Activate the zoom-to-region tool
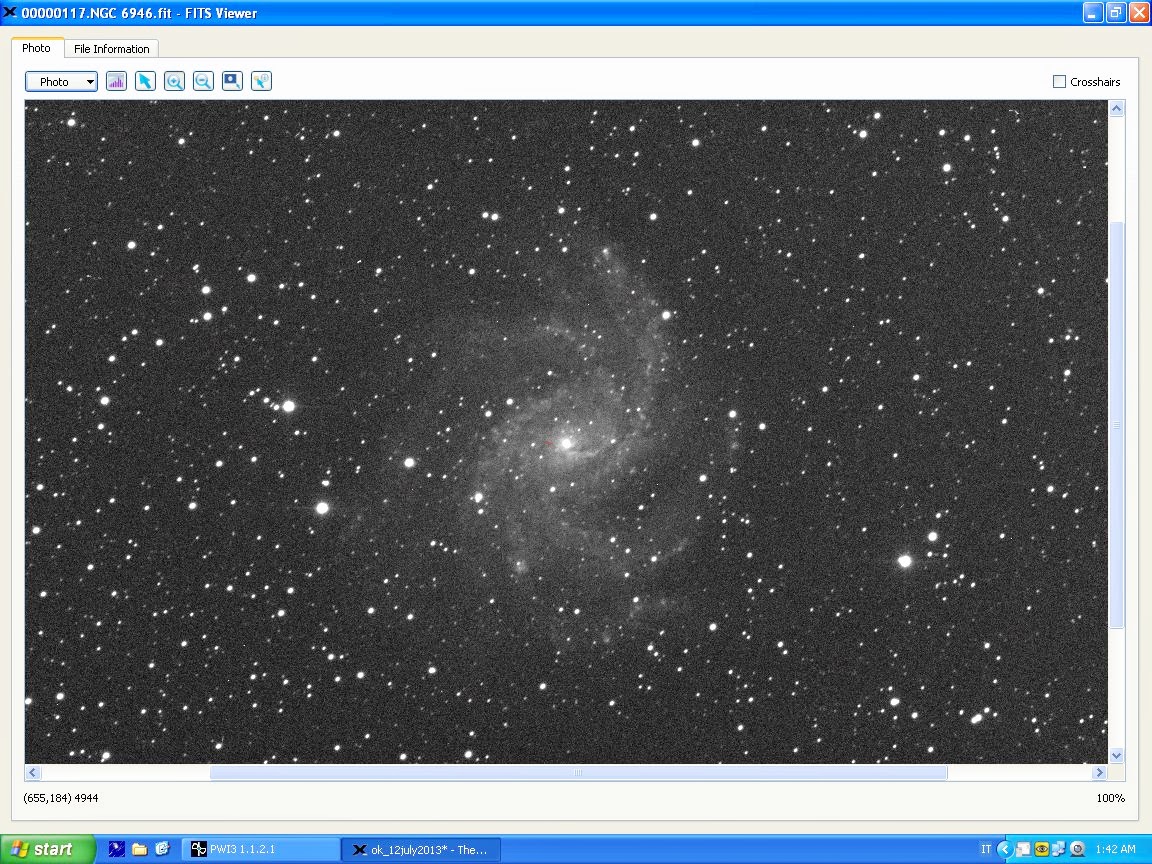 coord(232,82)
